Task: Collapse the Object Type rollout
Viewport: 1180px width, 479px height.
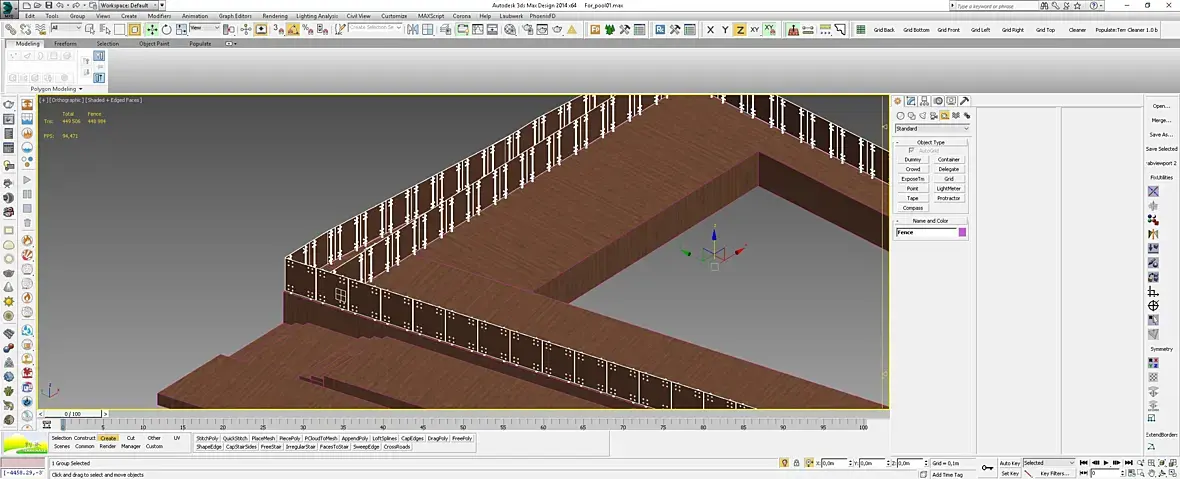Action: (930, 142)
